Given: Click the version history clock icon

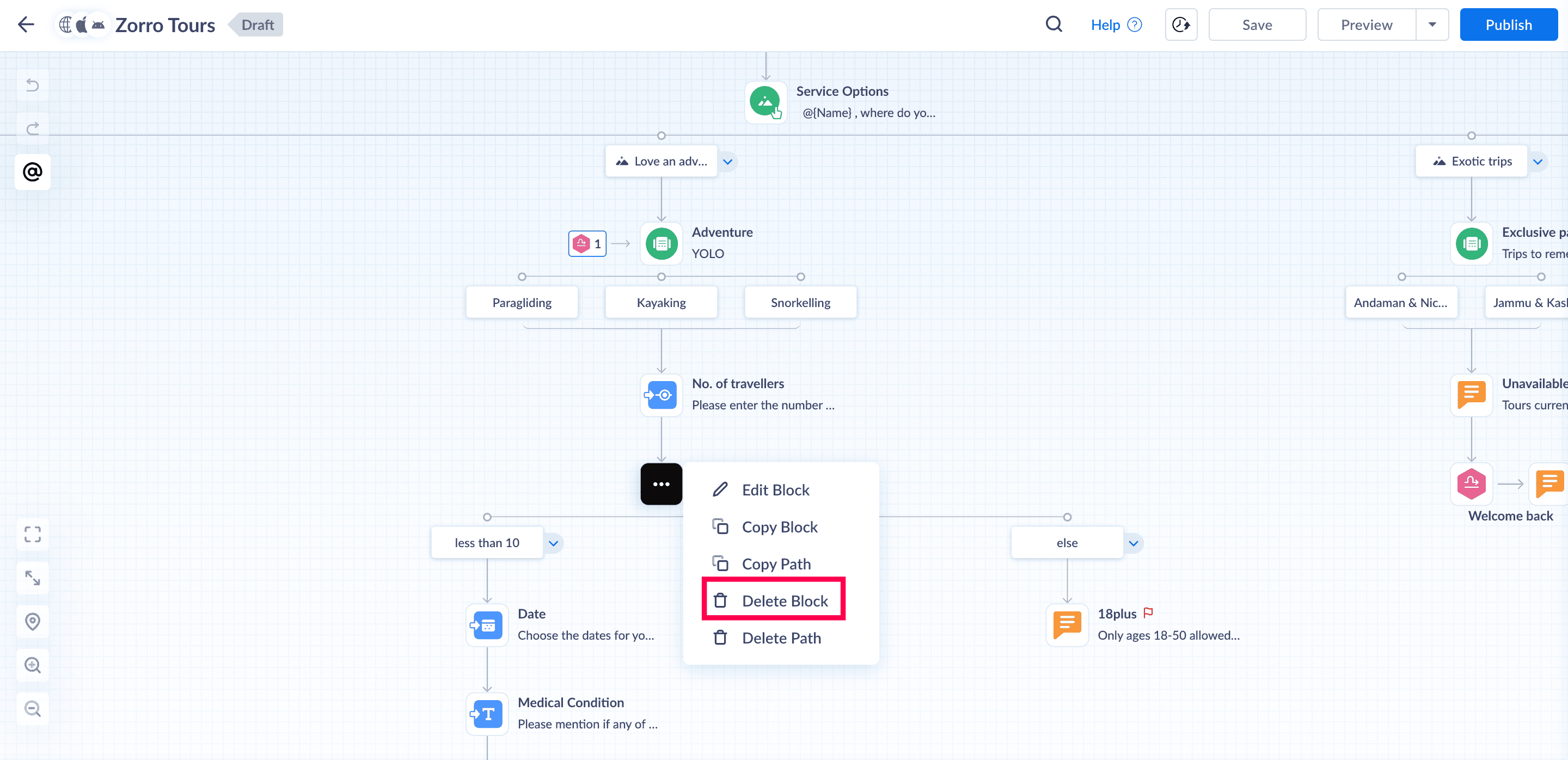Looking at the screenshot, I should click(x=1180, y=25).
